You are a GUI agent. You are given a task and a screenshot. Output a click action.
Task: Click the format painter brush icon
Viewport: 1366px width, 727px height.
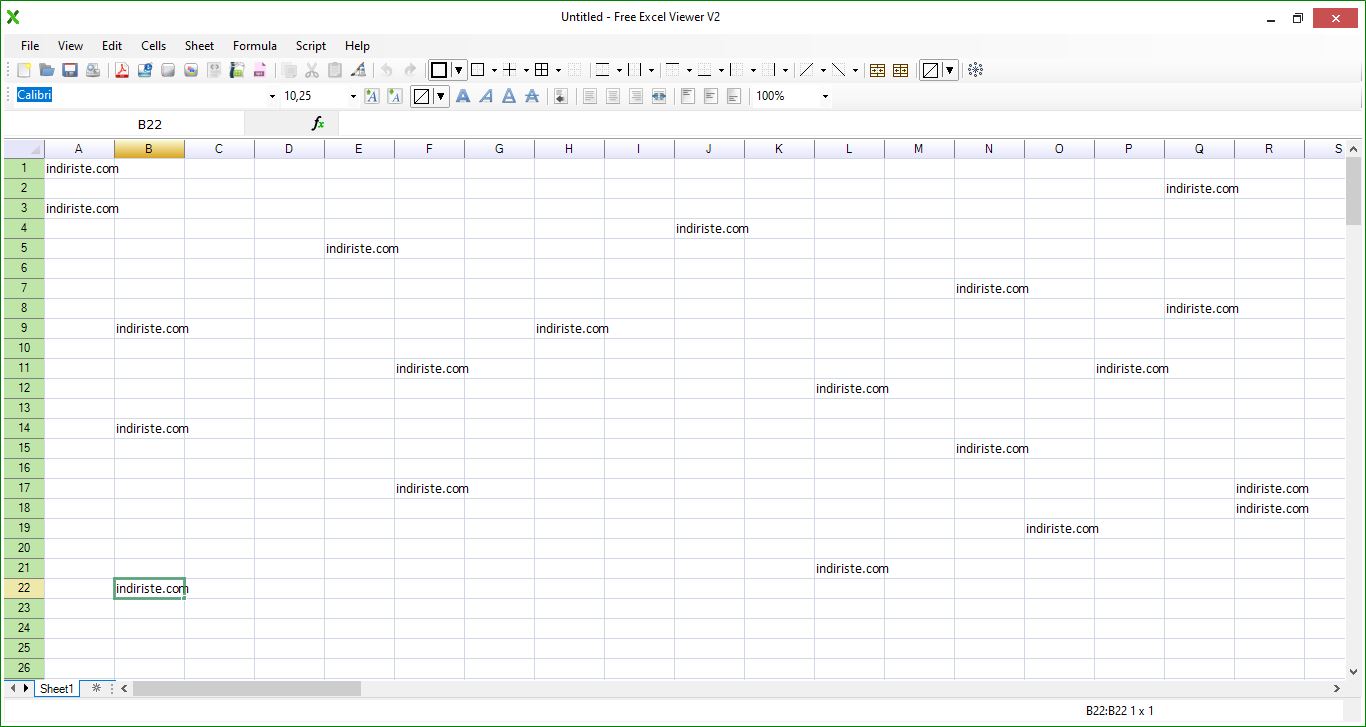click(x=358, y=70)
